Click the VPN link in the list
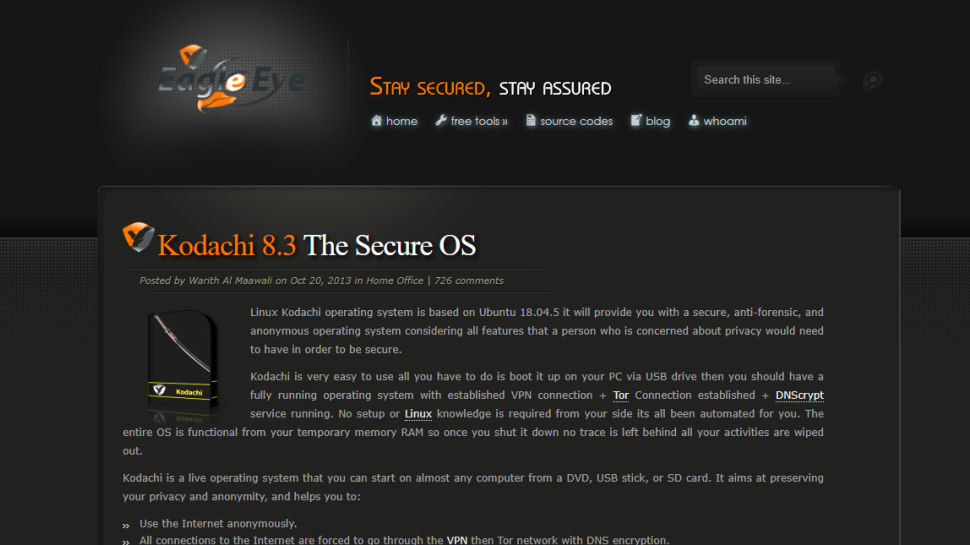 (457, 540)
